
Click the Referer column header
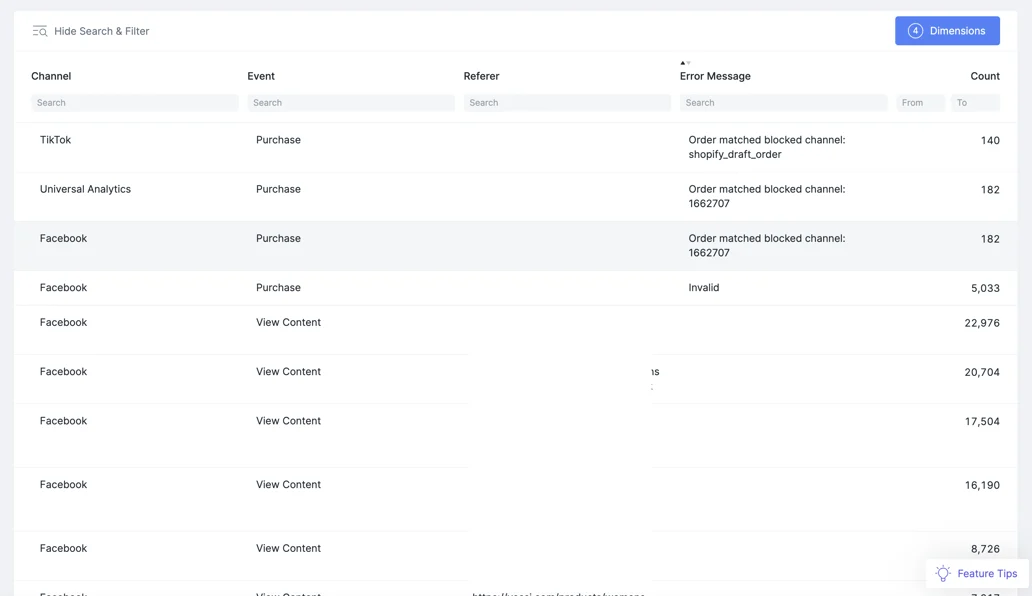(x=481, y=76)
